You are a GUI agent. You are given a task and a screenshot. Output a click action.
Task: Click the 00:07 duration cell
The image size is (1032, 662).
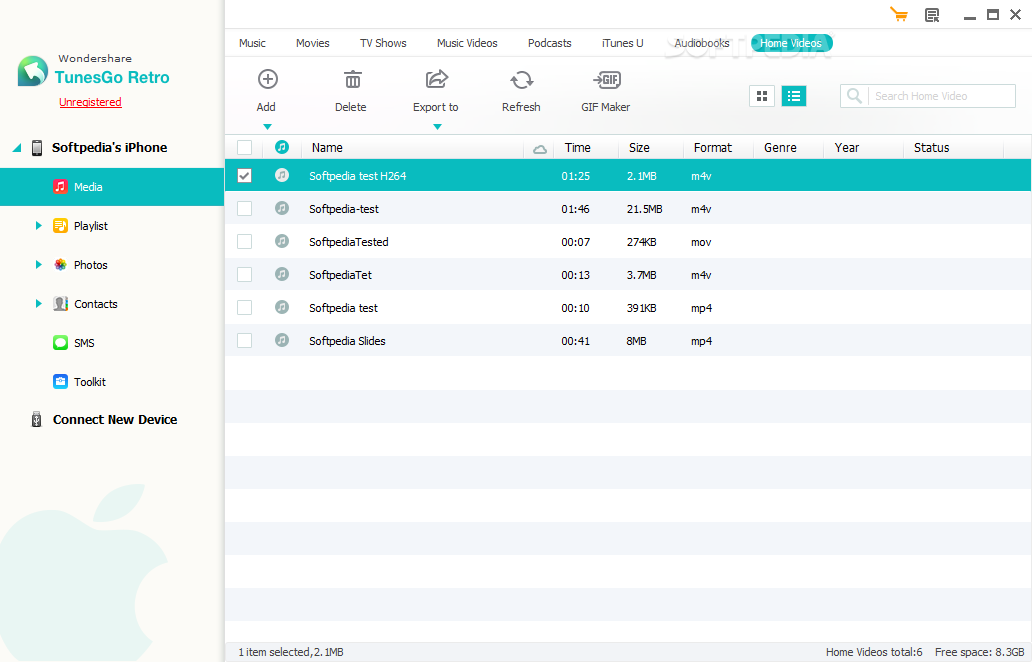(x=575, y=242)
